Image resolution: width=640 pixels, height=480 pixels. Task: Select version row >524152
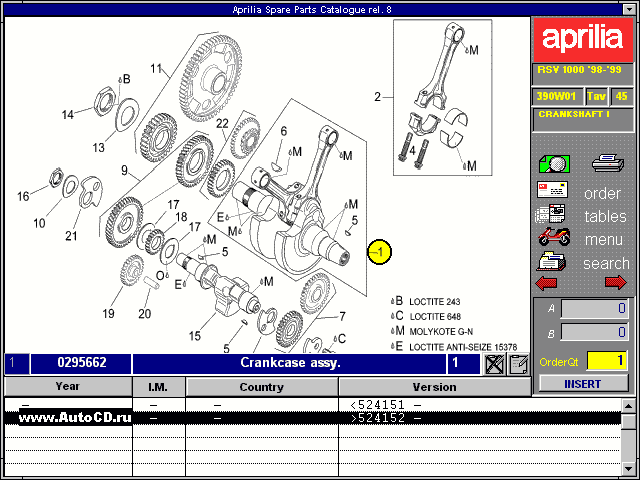coord(313,418)
